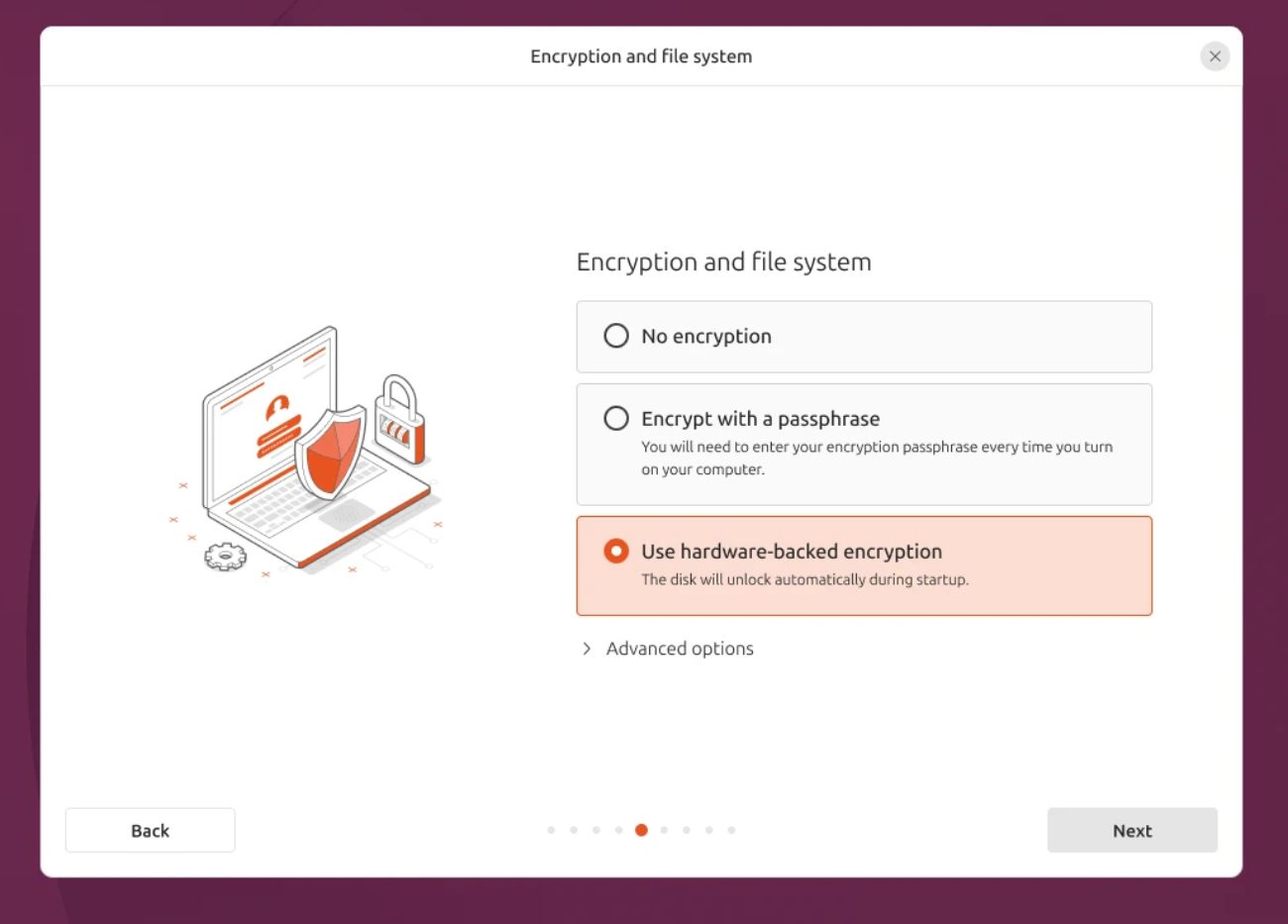Select the No encryption radio button

coord(615,336)
